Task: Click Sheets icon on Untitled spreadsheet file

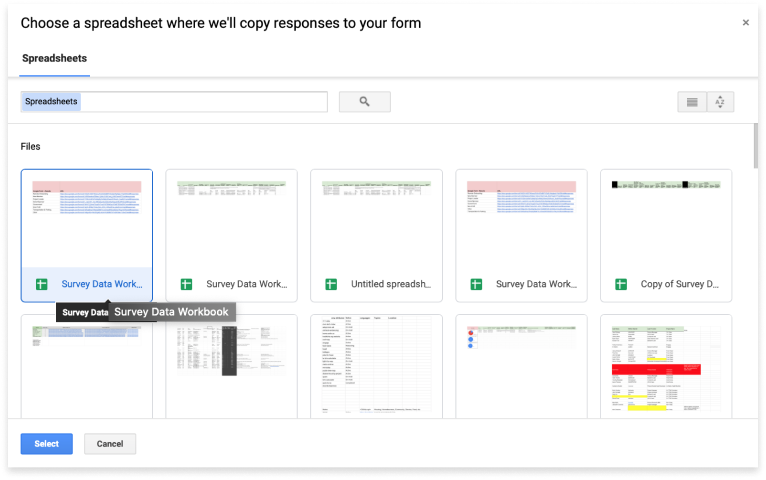Action: (x=331, y=284)
